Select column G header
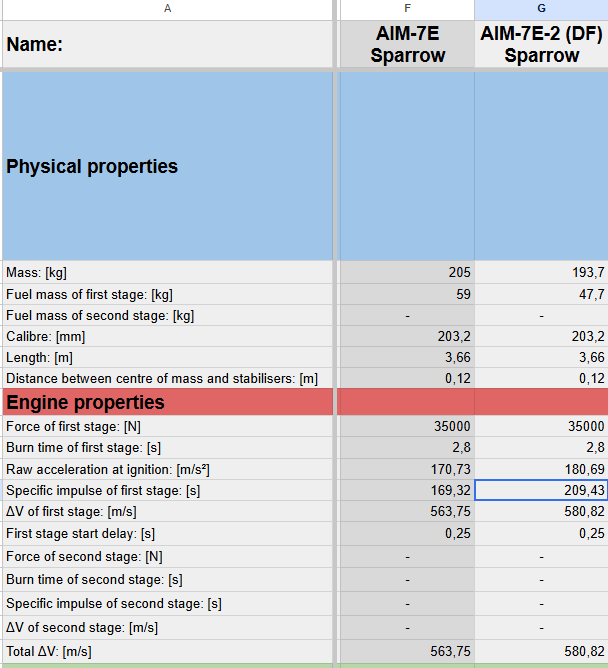Image resolution: width=608 pixels, height=668 pixels. pos(541,9)
